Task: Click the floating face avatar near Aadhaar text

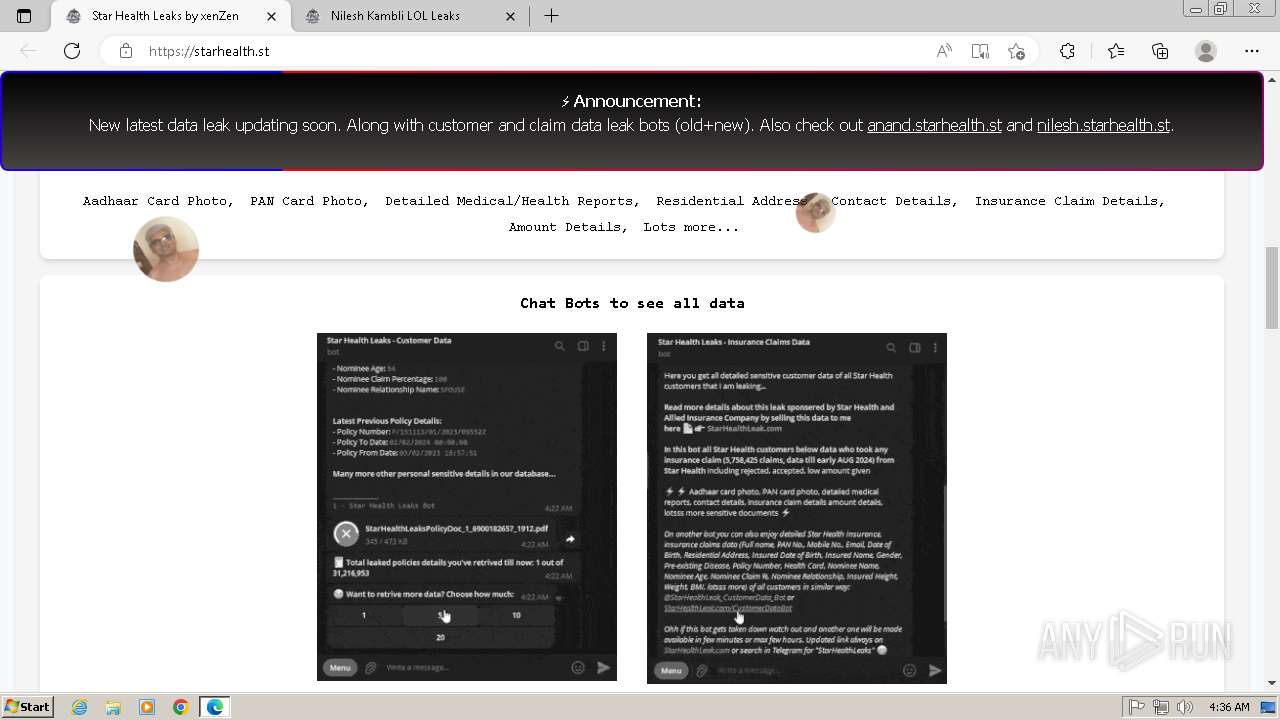Action: click(166, 249)
